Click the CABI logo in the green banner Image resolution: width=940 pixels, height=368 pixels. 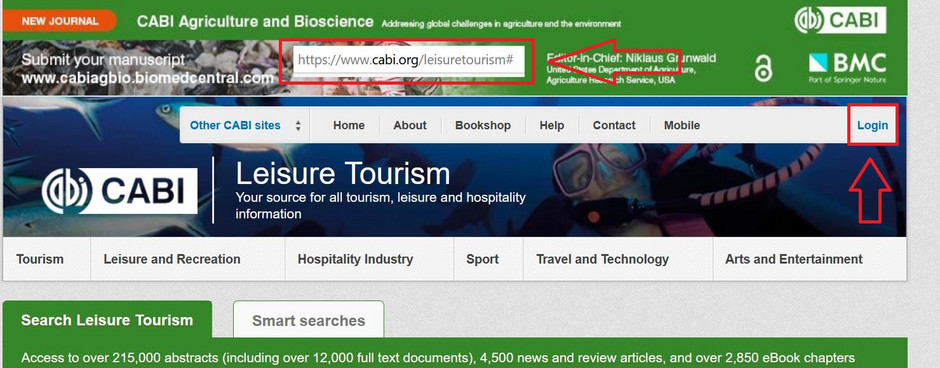point(840,20)
